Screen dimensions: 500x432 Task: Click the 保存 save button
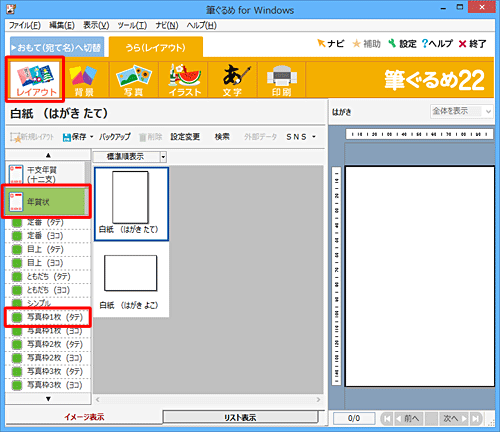pyautogui.click(x=74, y=137)
